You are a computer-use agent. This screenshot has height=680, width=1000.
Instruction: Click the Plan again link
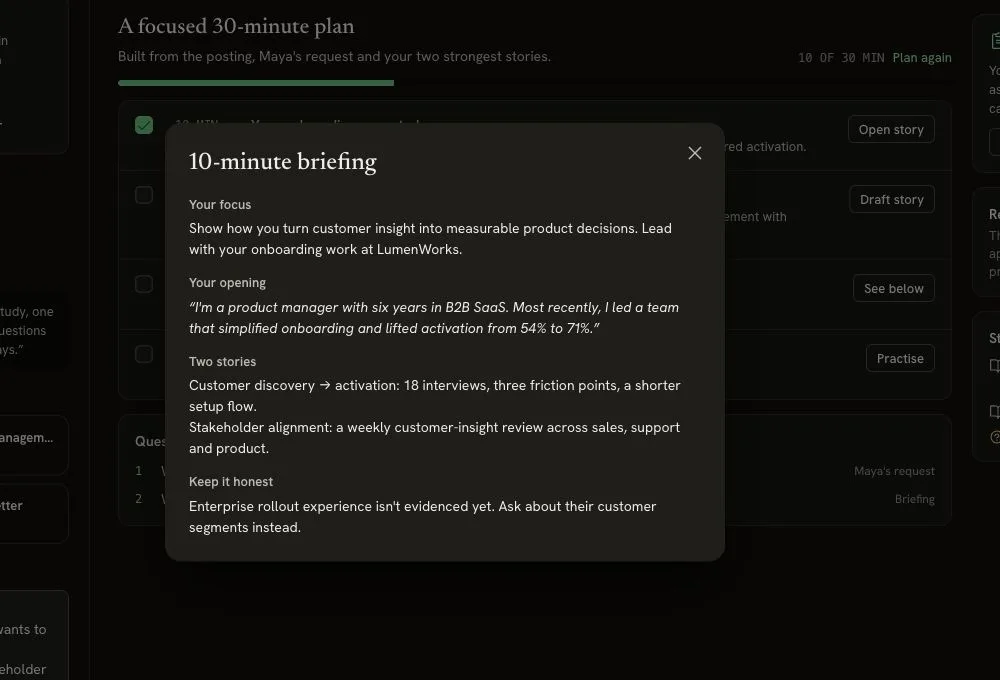point(922,57)
